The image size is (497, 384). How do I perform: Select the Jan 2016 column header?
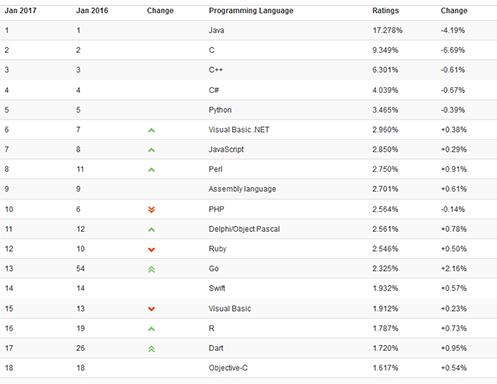point(92,11)
